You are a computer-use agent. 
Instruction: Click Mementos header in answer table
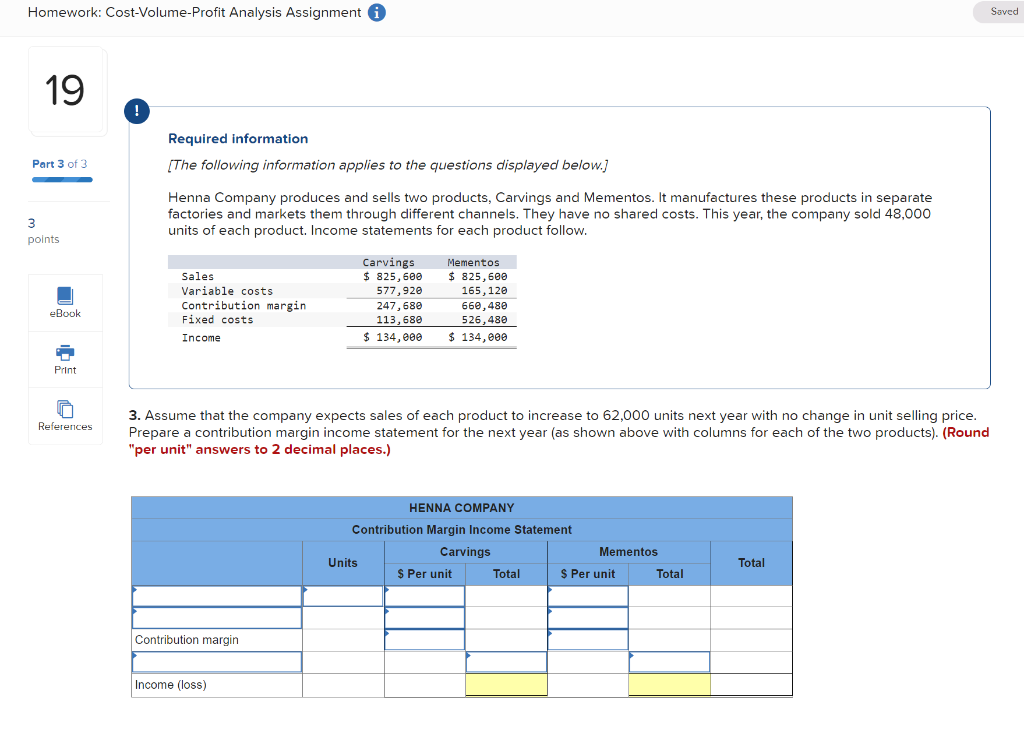click(x=628, y=552)
